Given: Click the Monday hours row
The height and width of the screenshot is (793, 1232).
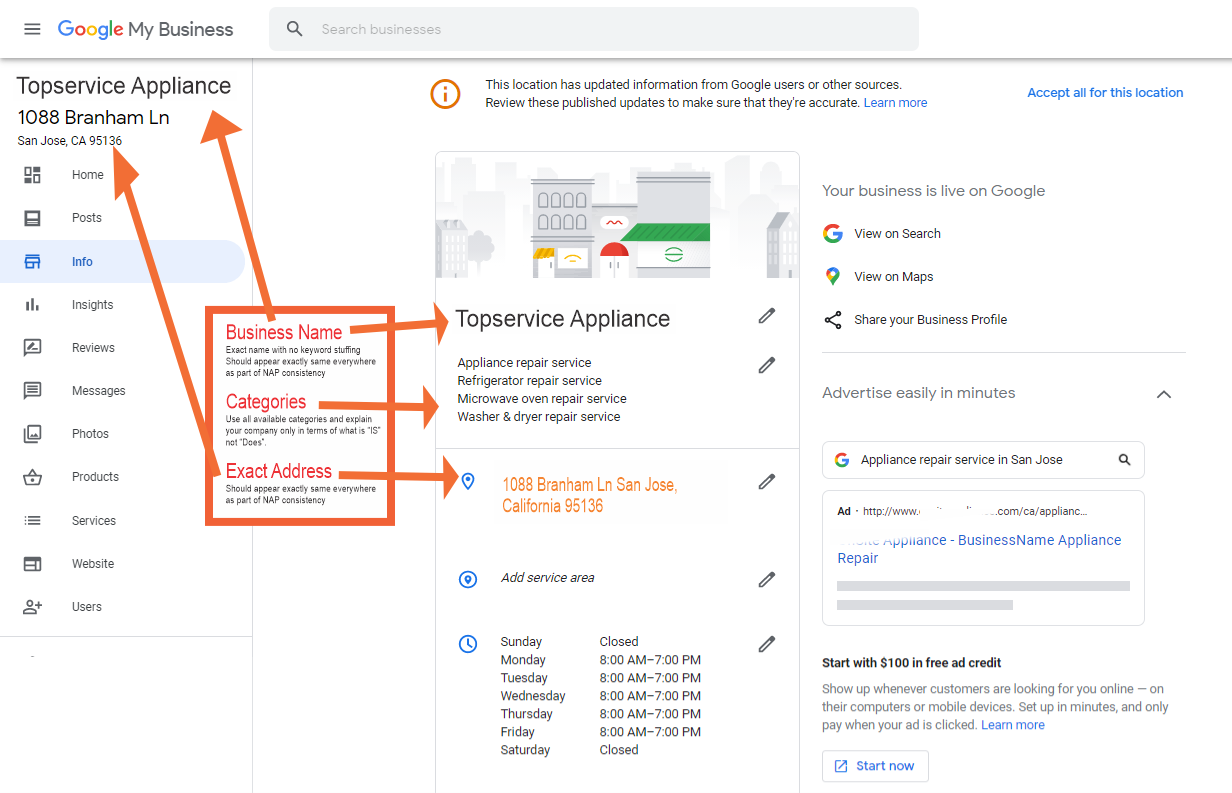Looking at the screenshot, I should (600, 660).
